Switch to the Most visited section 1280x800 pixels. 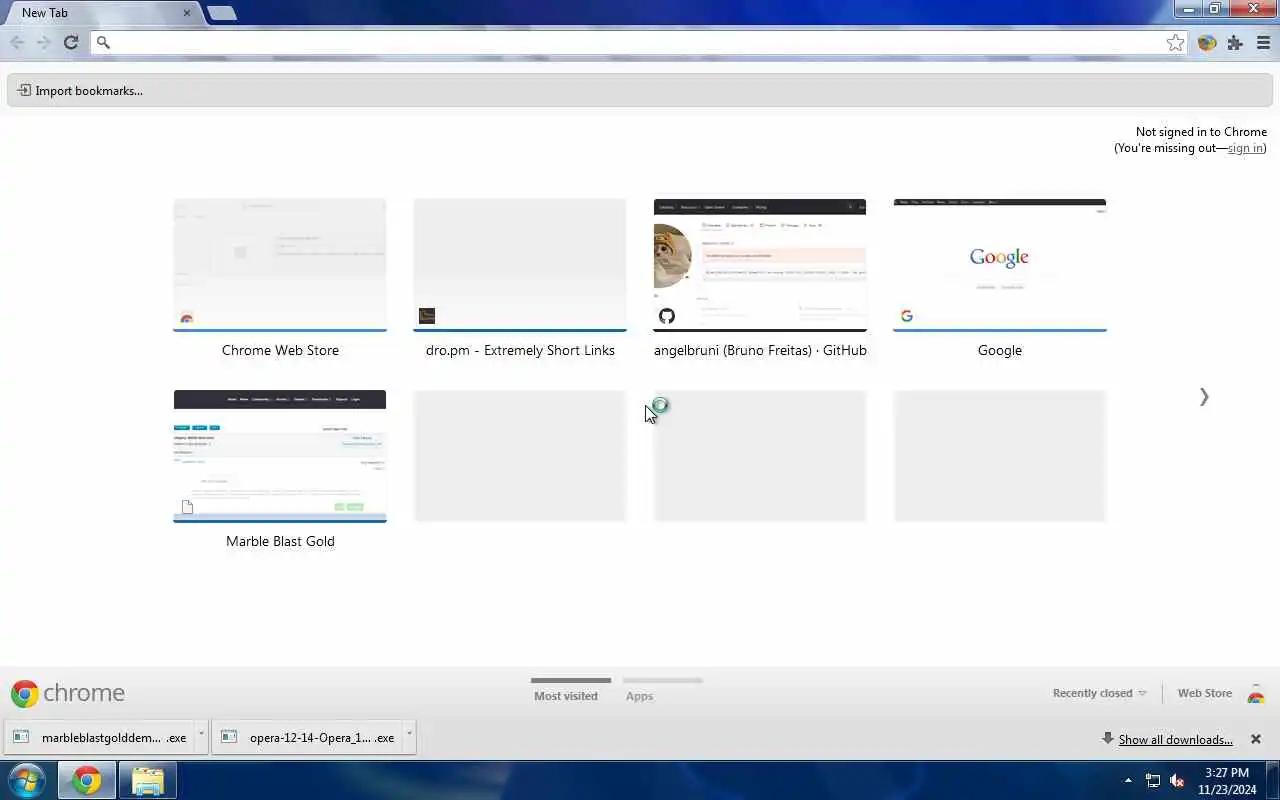click(x=566, y=696)
